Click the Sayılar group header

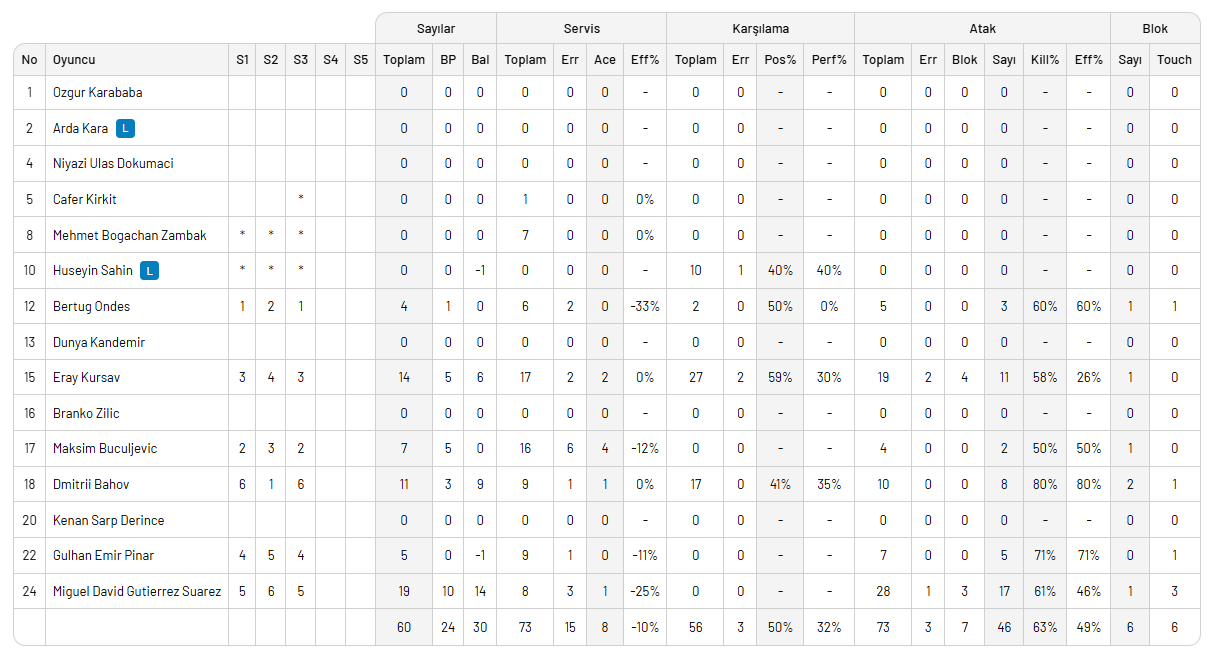pos(436,29)
